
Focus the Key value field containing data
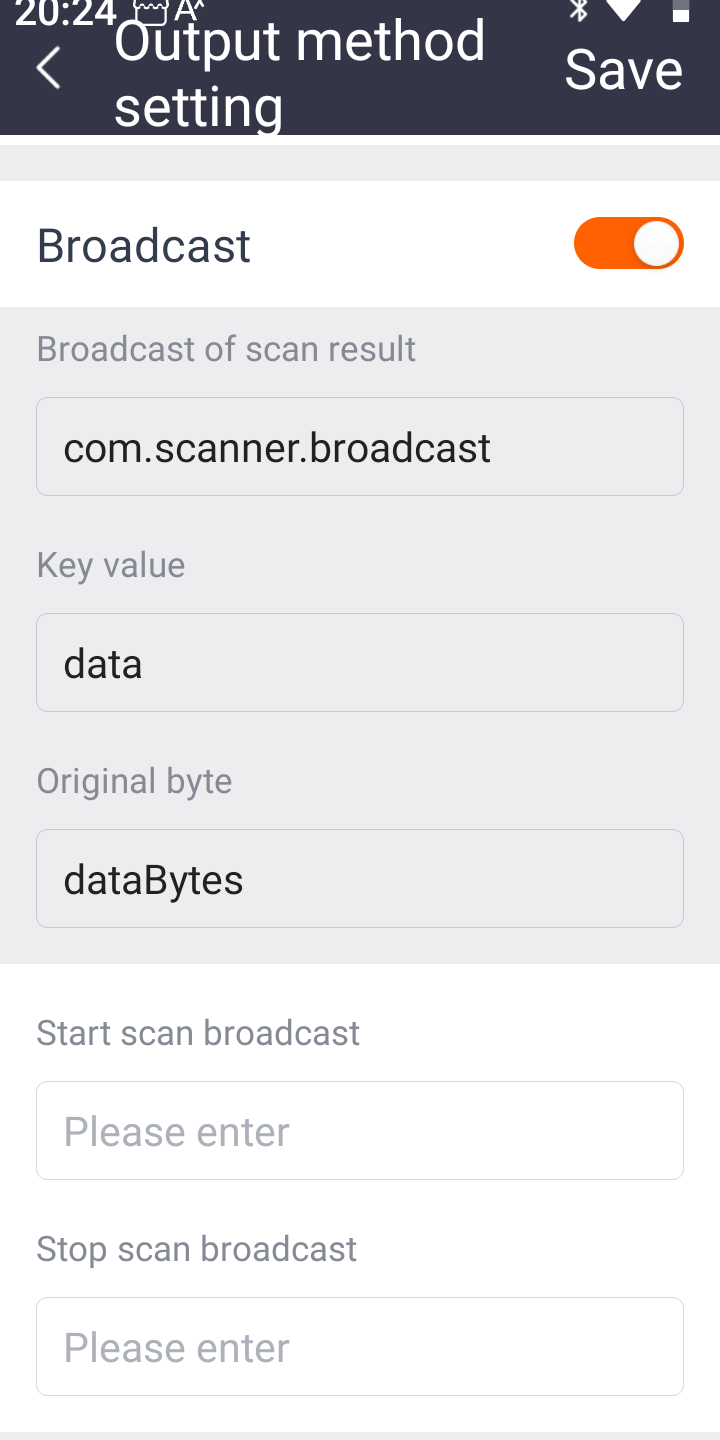click(x=360, y=663)
